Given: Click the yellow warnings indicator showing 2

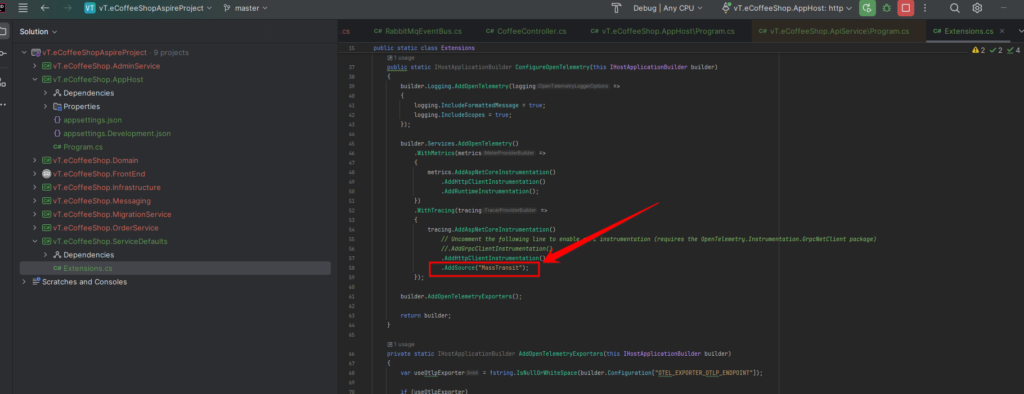Looking at the screenshot, I should (978, 50).
